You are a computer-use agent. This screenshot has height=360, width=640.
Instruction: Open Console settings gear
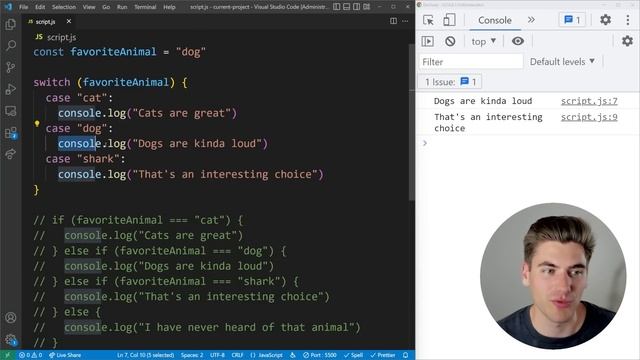coord(627,41)
